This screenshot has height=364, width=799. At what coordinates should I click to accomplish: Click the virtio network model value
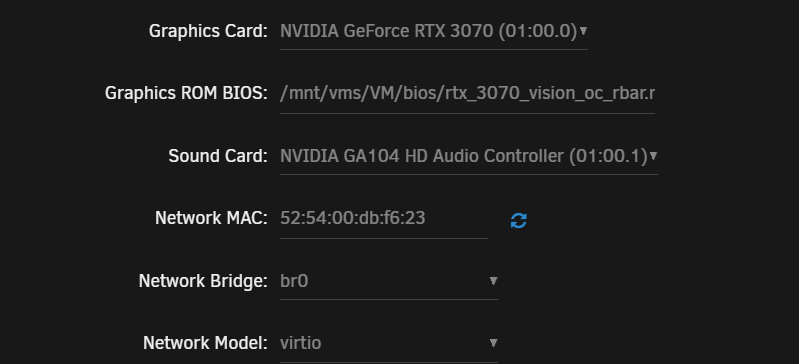(x=301, y=343)
